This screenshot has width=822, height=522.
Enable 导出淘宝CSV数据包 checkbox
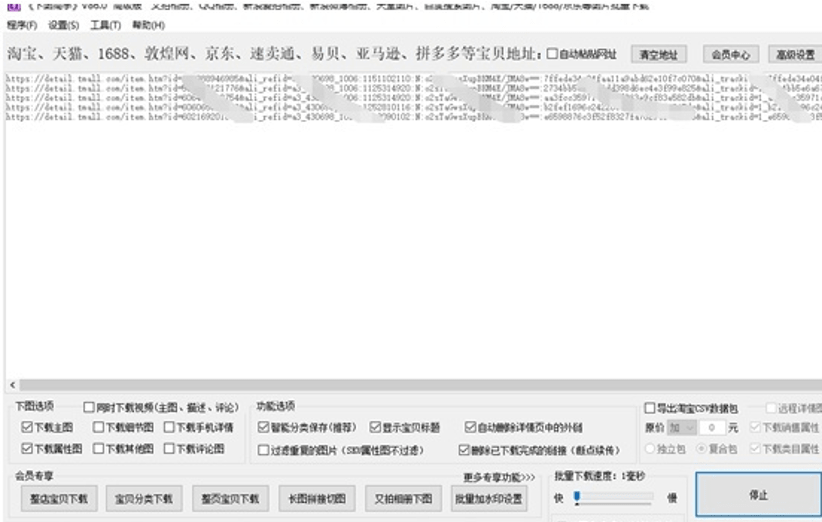650,408
